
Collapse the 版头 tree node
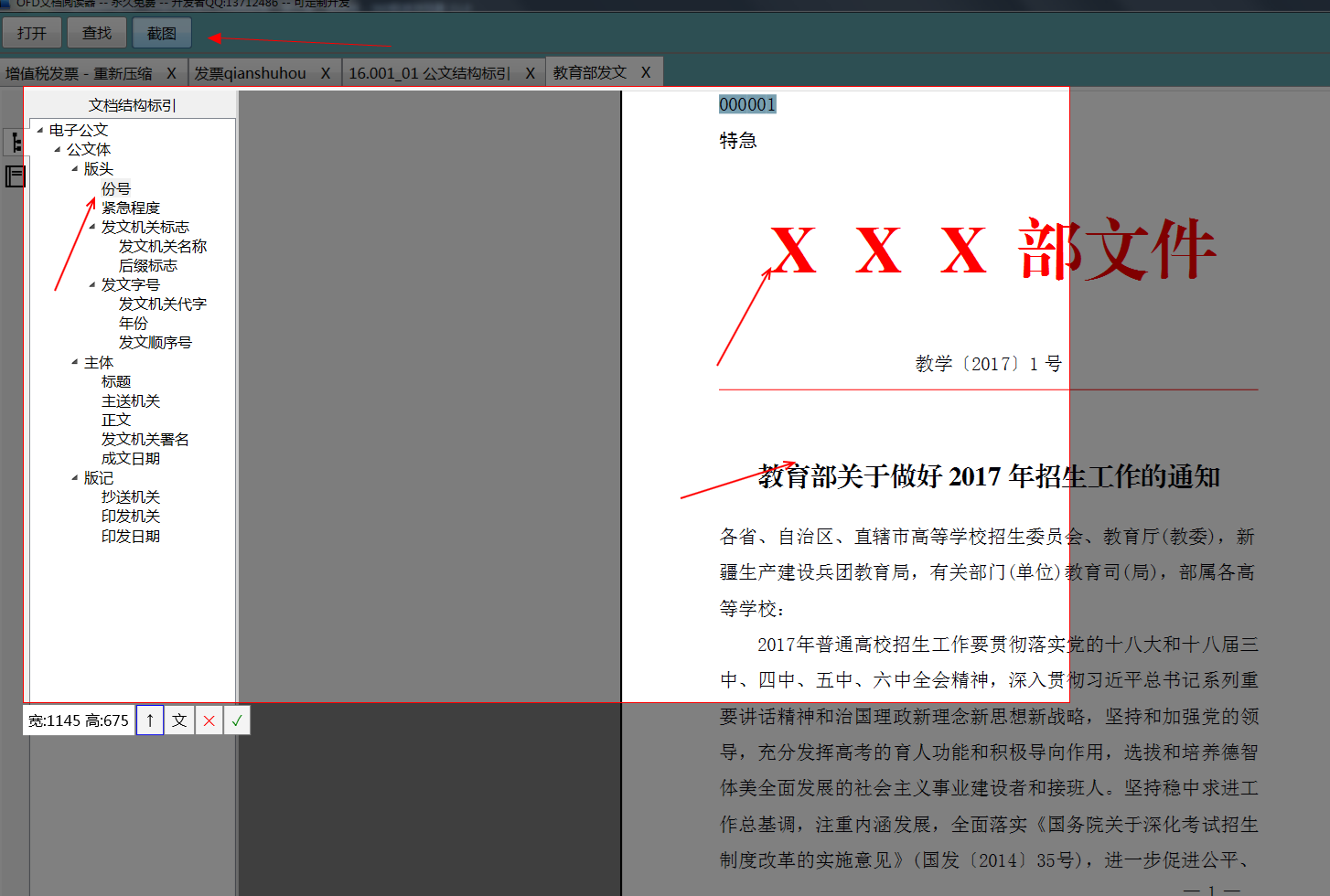75,169
